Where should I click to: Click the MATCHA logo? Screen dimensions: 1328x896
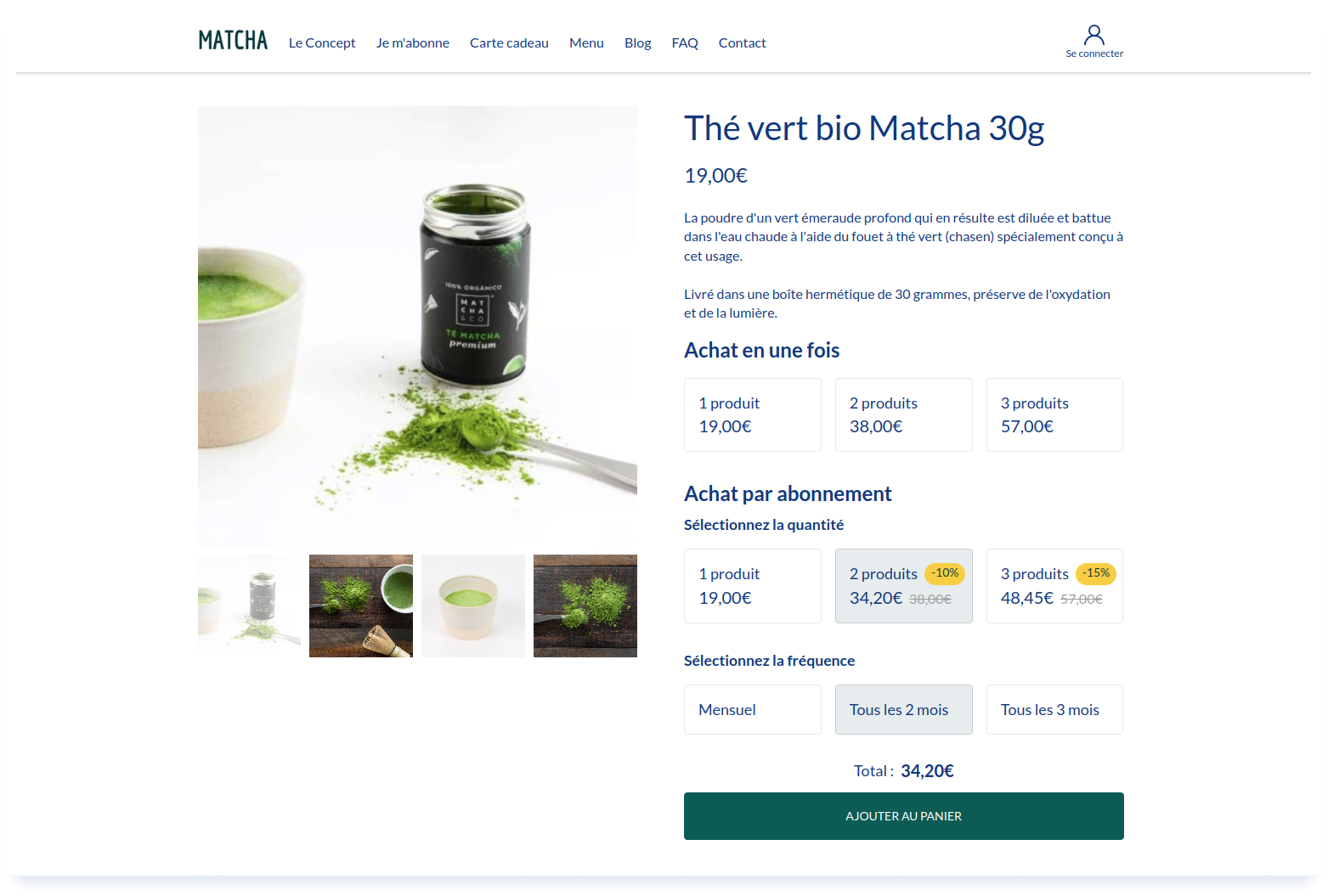[233, 41]
